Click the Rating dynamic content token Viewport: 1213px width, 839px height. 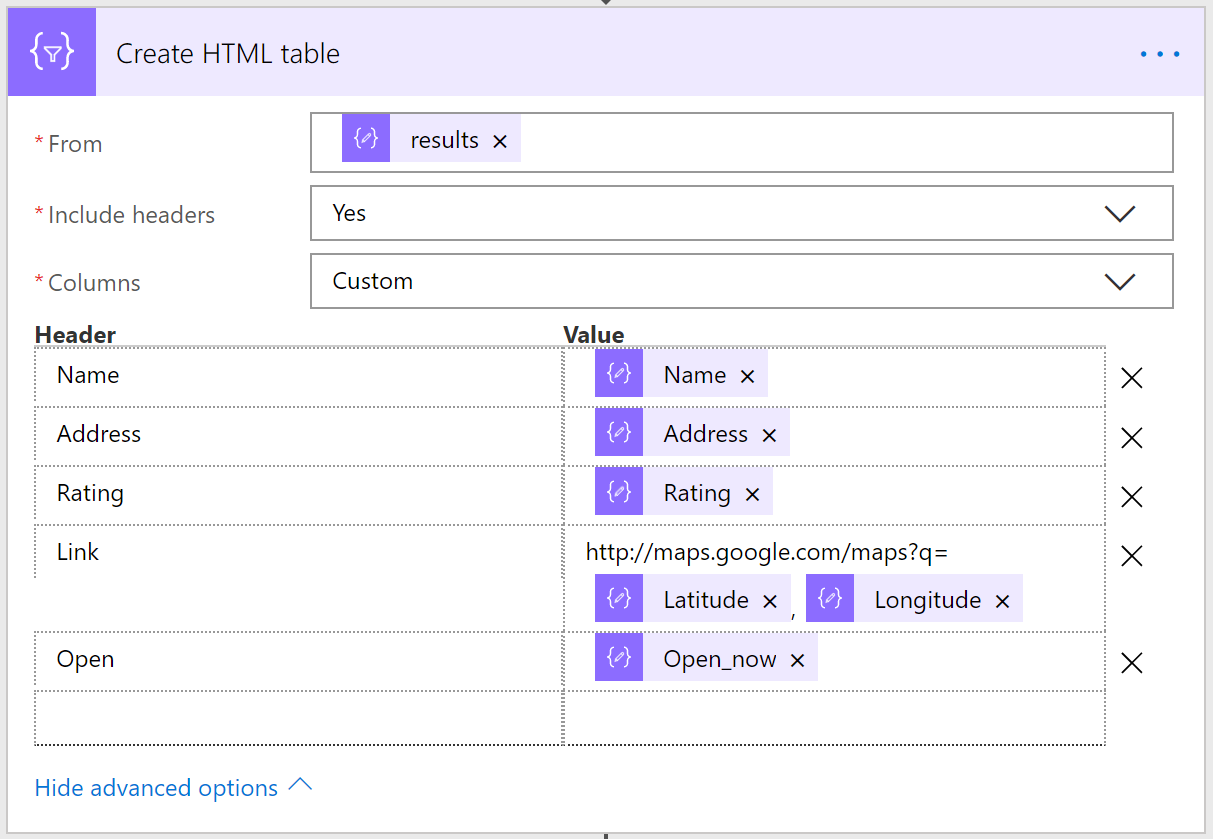click(x=696, y=493)
